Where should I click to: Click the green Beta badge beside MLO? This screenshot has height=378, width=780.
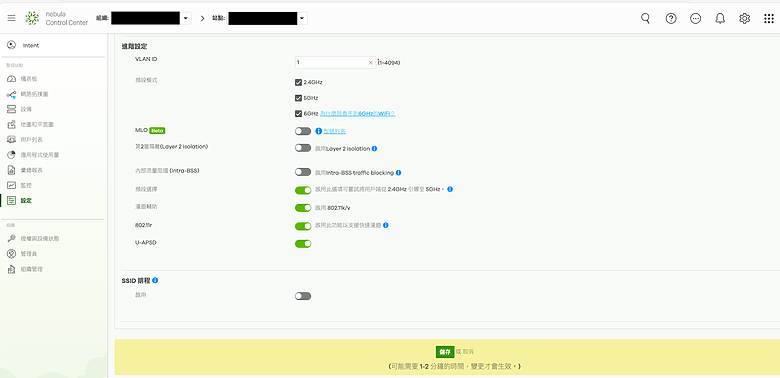[157, 131]
